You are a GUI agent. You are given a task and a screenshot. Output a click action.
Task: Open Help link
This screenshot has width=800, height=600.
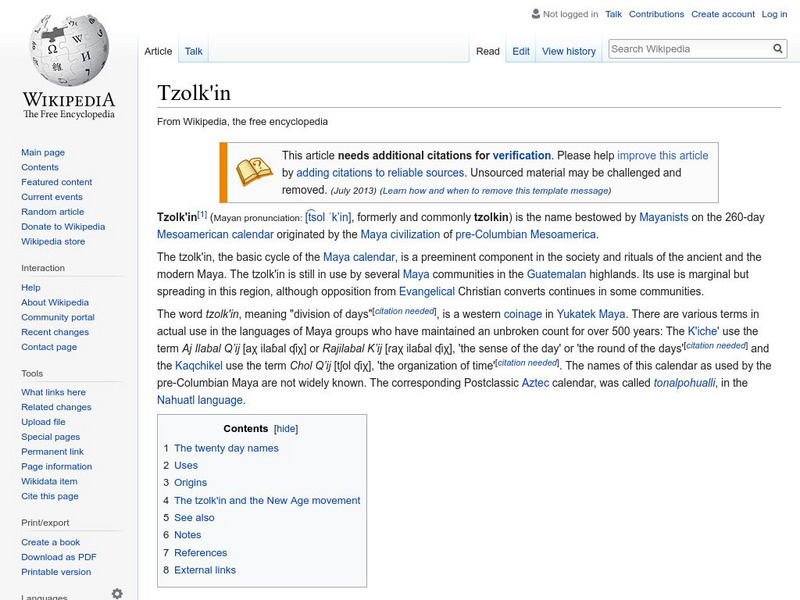point(31,287)
